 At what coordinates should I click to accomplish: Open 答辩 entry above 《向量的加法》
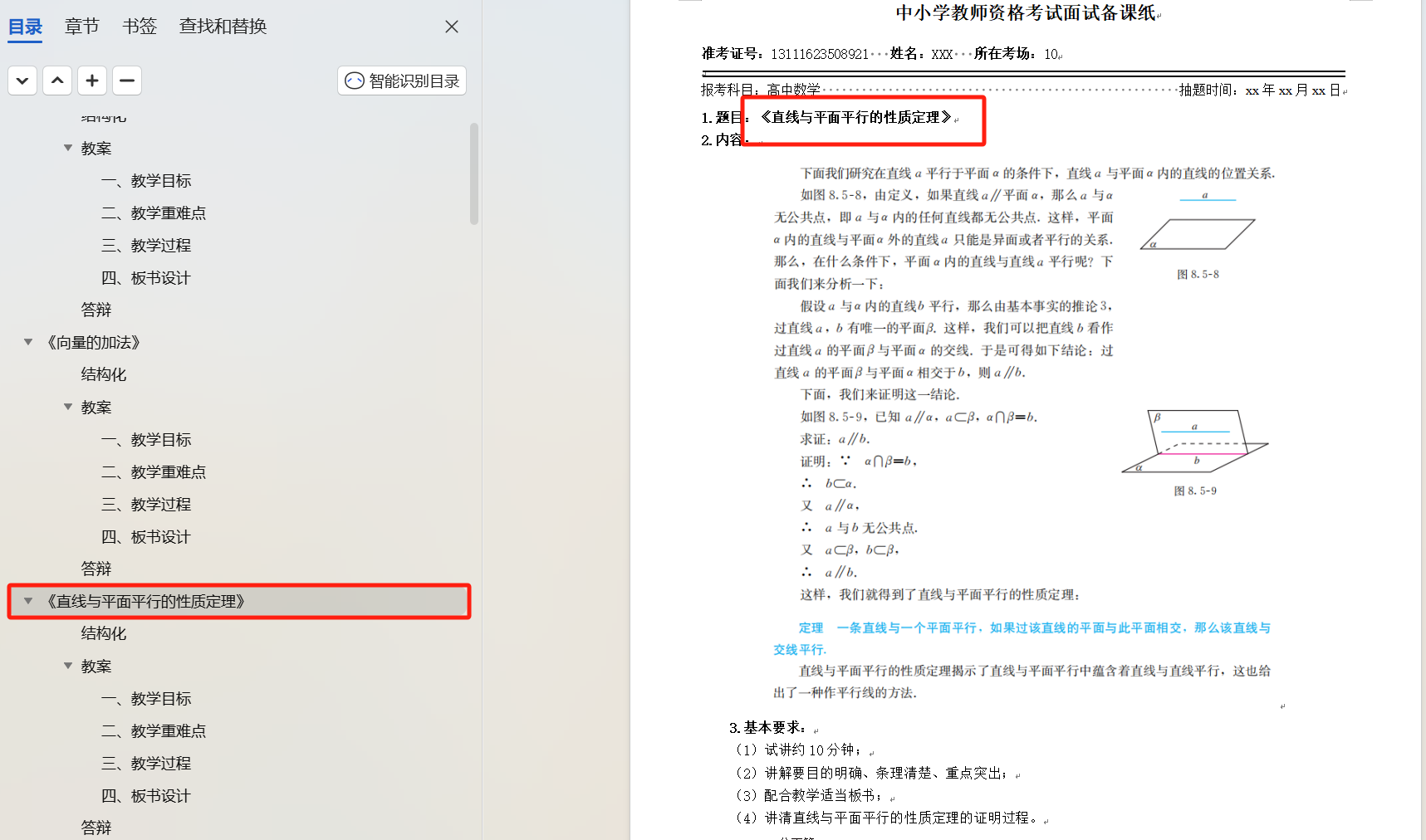pos(96,310)
